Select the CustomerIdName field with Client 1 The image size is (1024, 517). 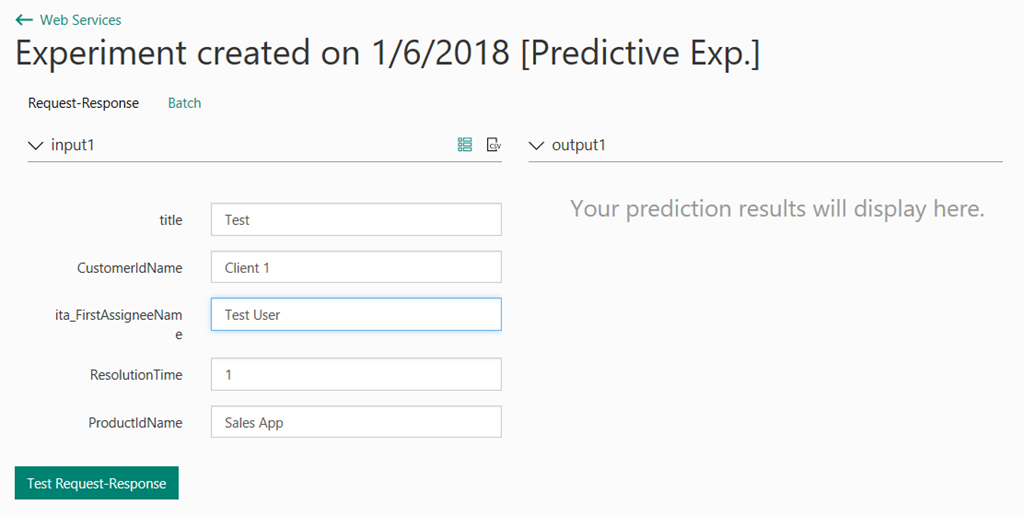[x=356, y=267]
